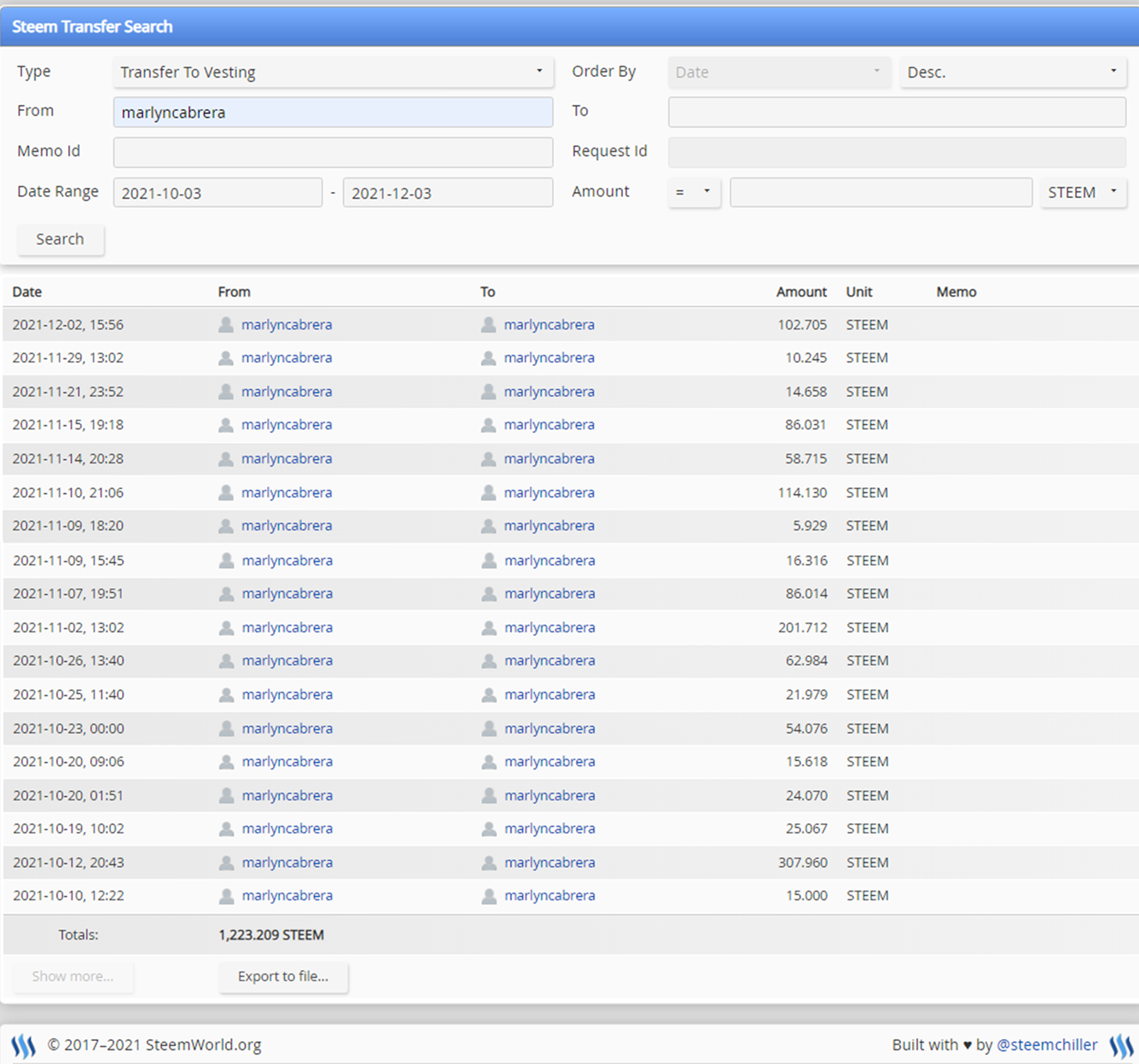This screenshot has width=1139, height=1064.
Task: Open the From marlyncabrera link in the 2021-11-02 row
Action: pos(287,628)
